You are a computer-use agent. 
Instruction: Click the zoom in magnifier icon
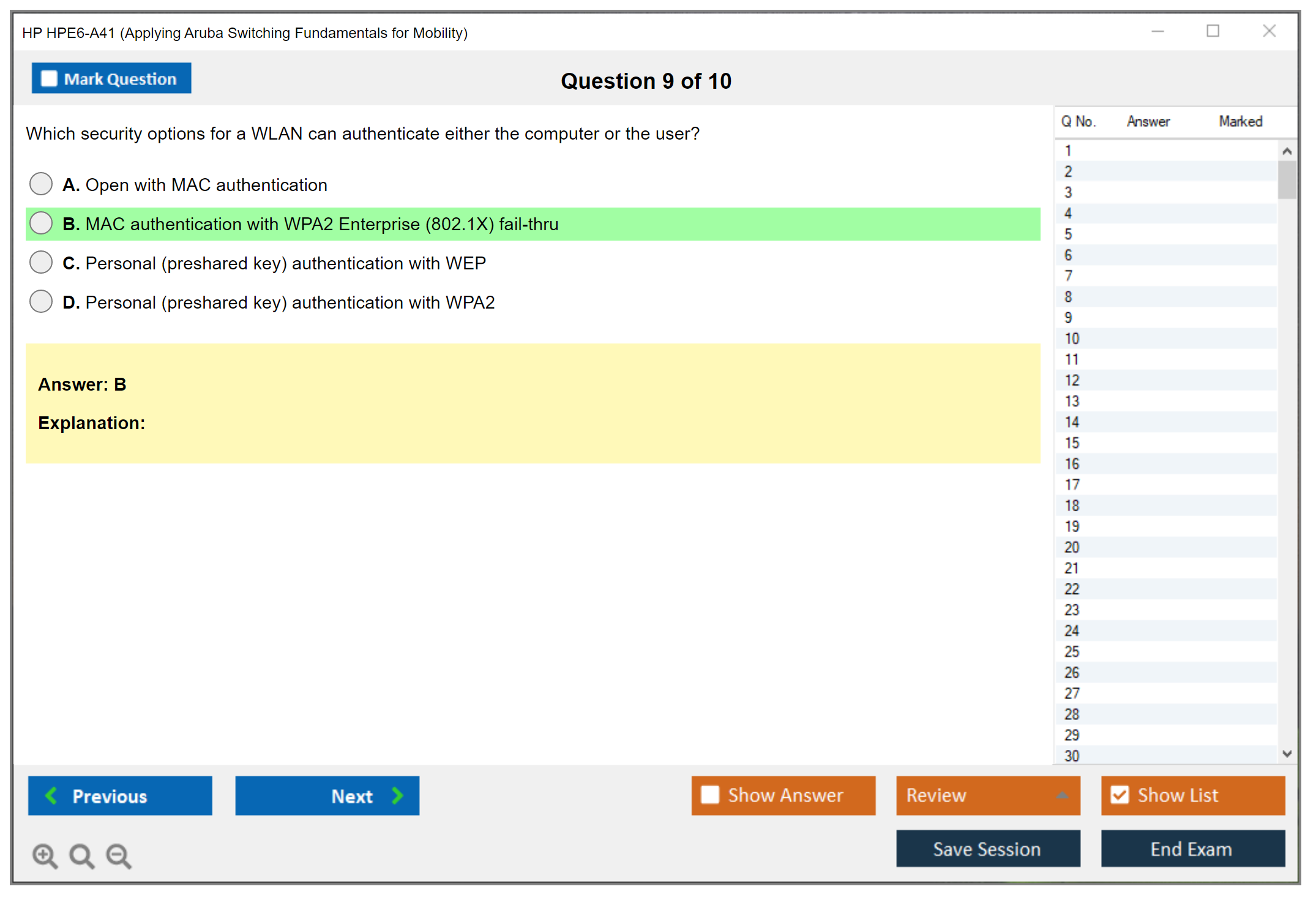[x=45, y=855]
